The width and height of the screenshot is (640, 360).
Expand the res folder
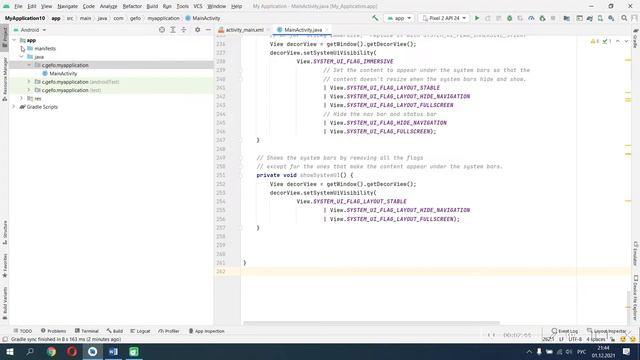tap(22, 98)
